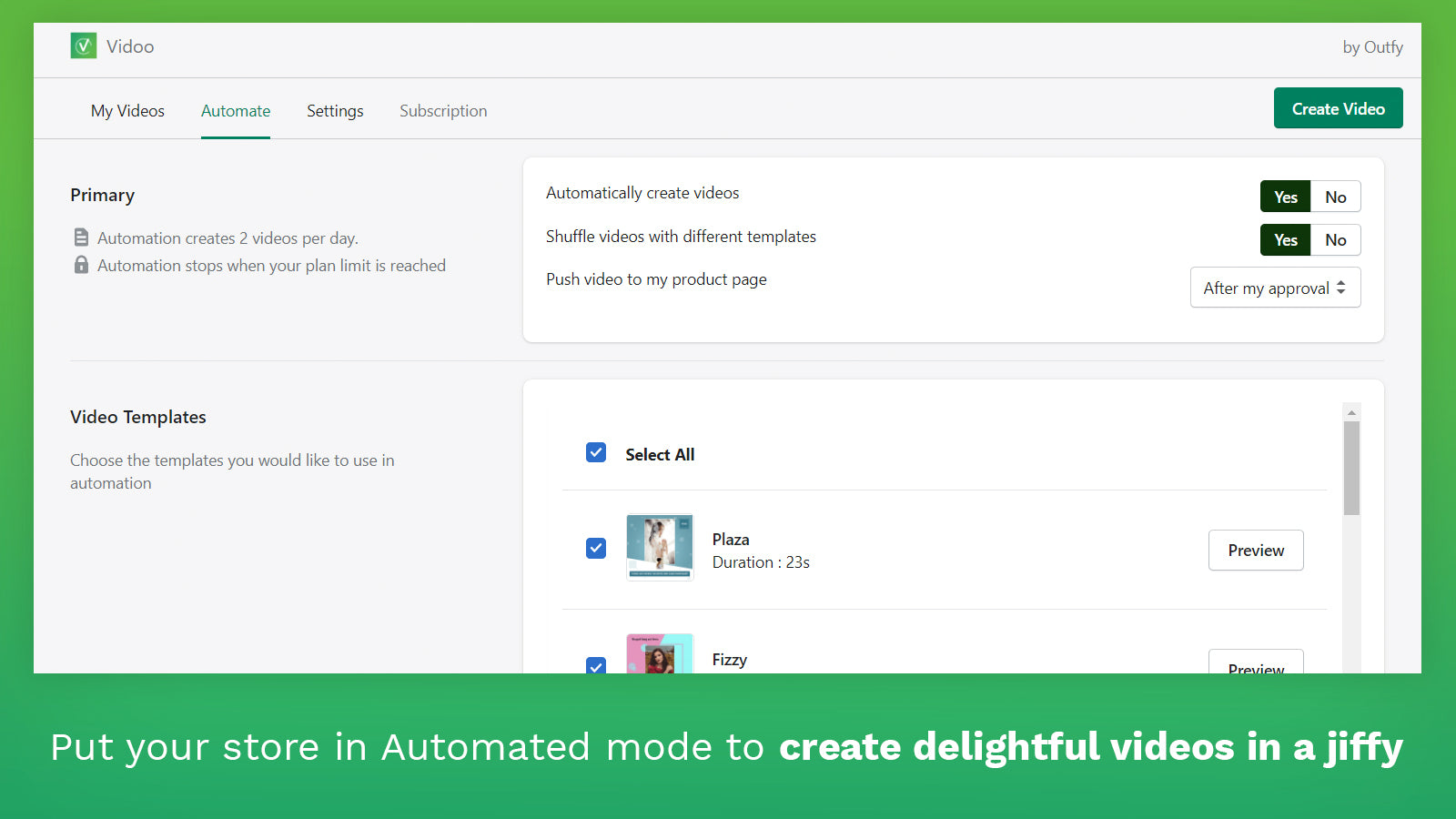
Task: Uncheck the Fizzy template checkbox
Action: click(x=595, y=667)
